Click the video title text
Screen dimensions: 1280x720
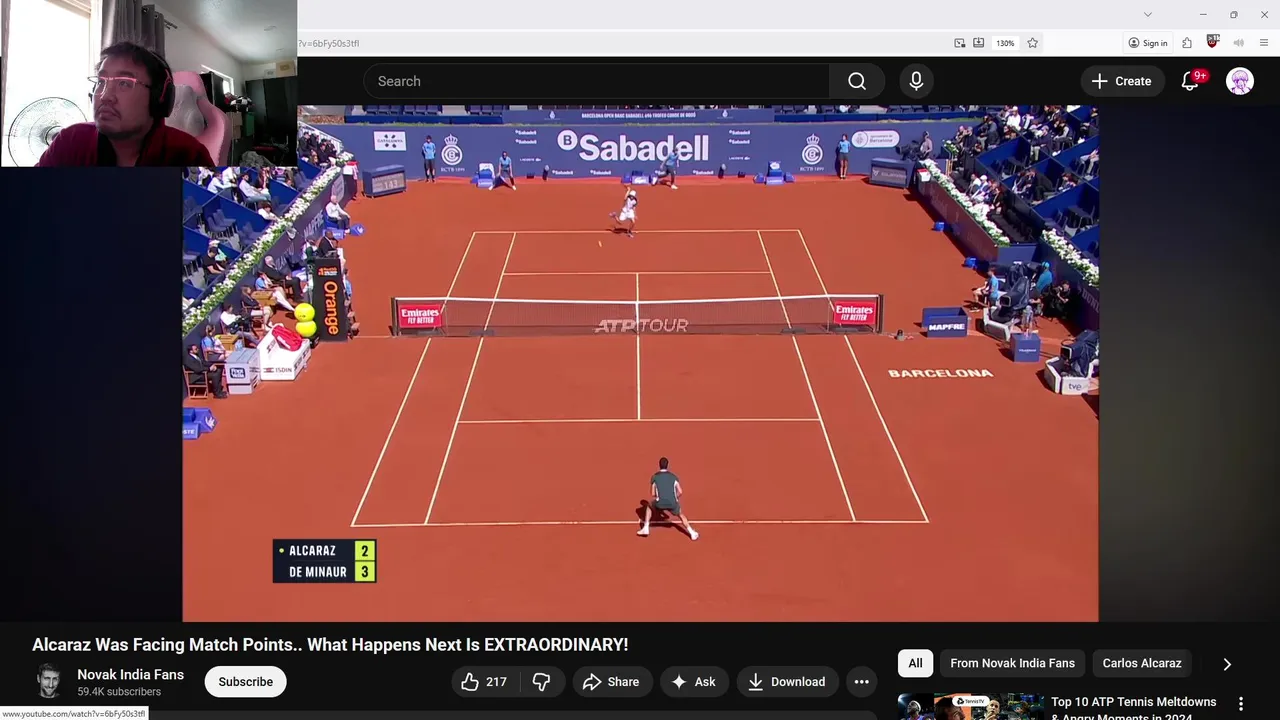[x=330, y=645]
